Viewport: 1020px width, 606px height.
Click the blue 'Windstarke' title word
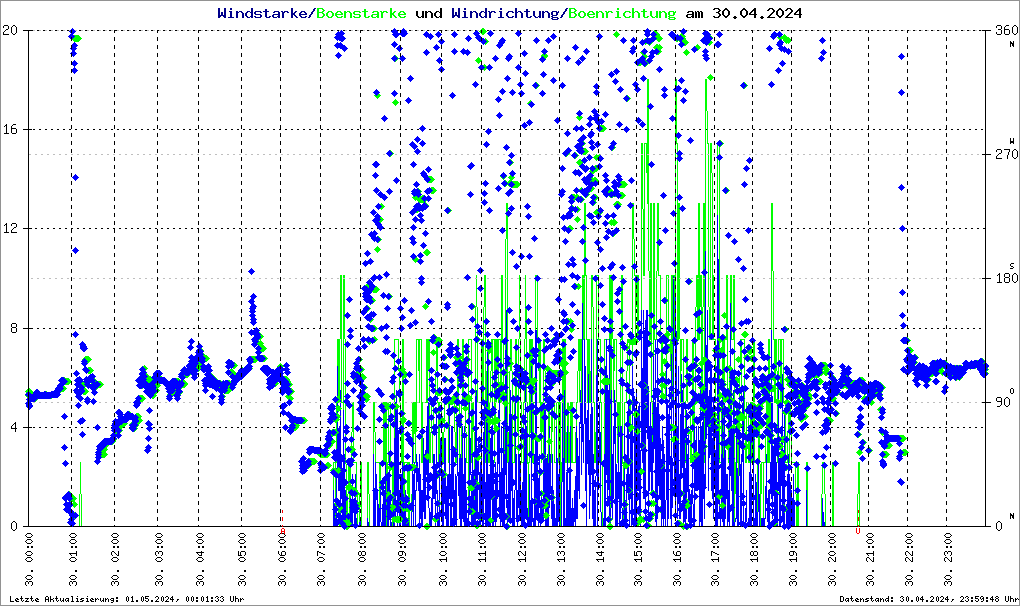[262, 13]
